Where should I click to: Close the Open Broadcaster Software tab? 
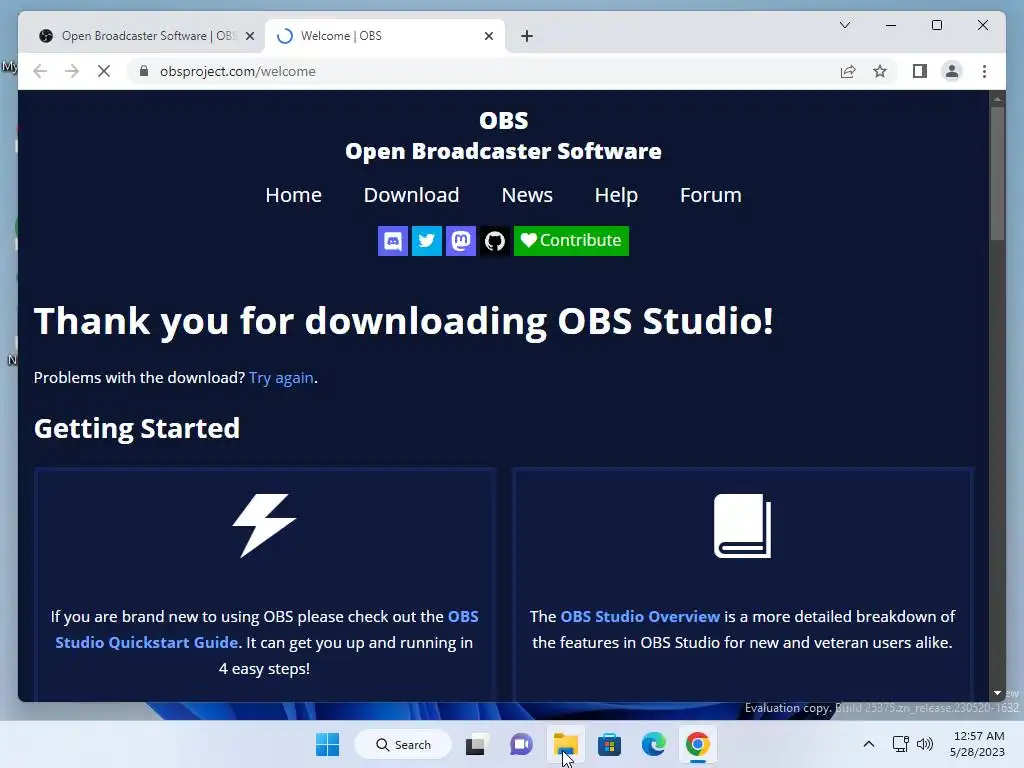point(249,36)
